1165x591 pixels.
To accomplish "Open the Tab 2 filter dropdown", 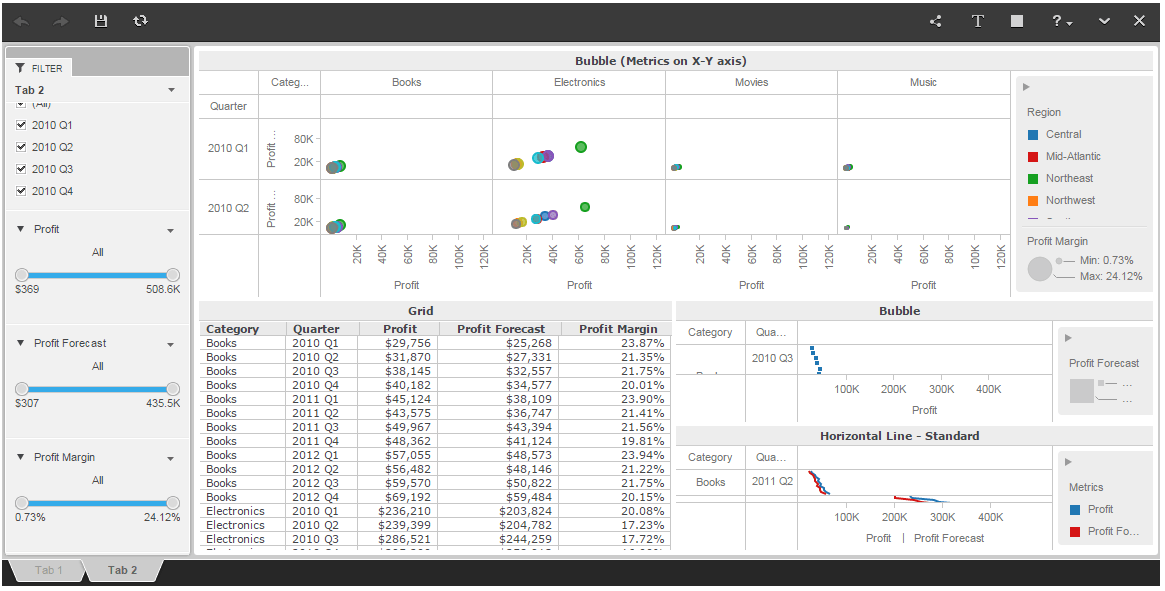I will coord(172,90).
